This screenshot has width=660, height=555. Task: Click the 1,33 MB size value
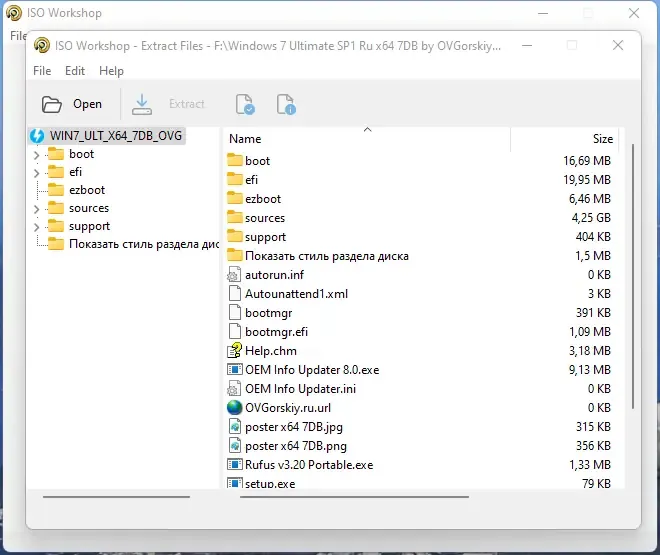pyautogui.click(x=590, y=465)
